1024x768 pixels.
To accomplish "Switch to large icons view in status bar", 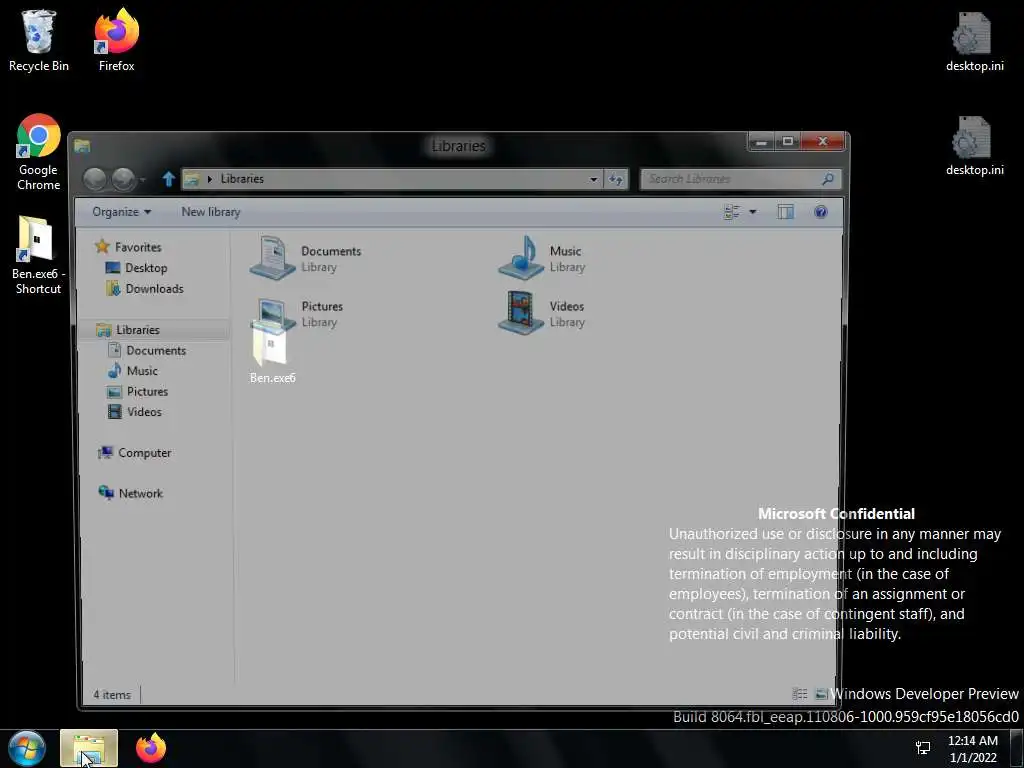I will click(821, 694).
